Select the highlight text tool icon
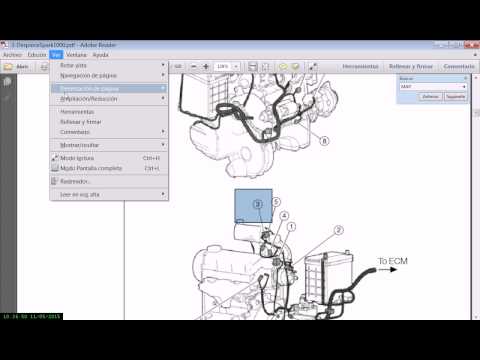 [295, 67]
